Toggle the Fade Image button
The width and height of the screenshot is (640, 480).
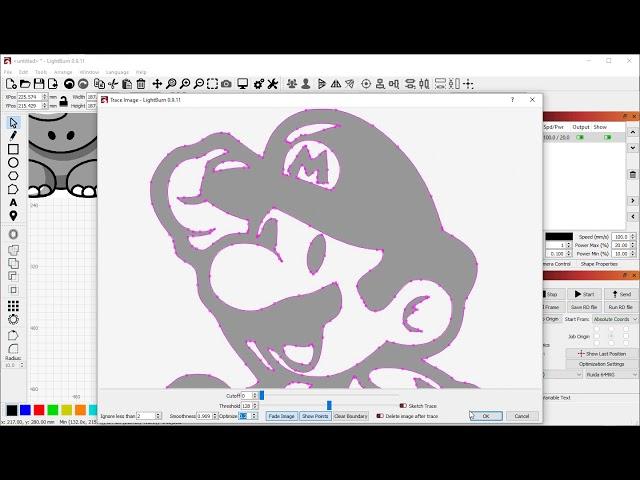click(281, 416)
